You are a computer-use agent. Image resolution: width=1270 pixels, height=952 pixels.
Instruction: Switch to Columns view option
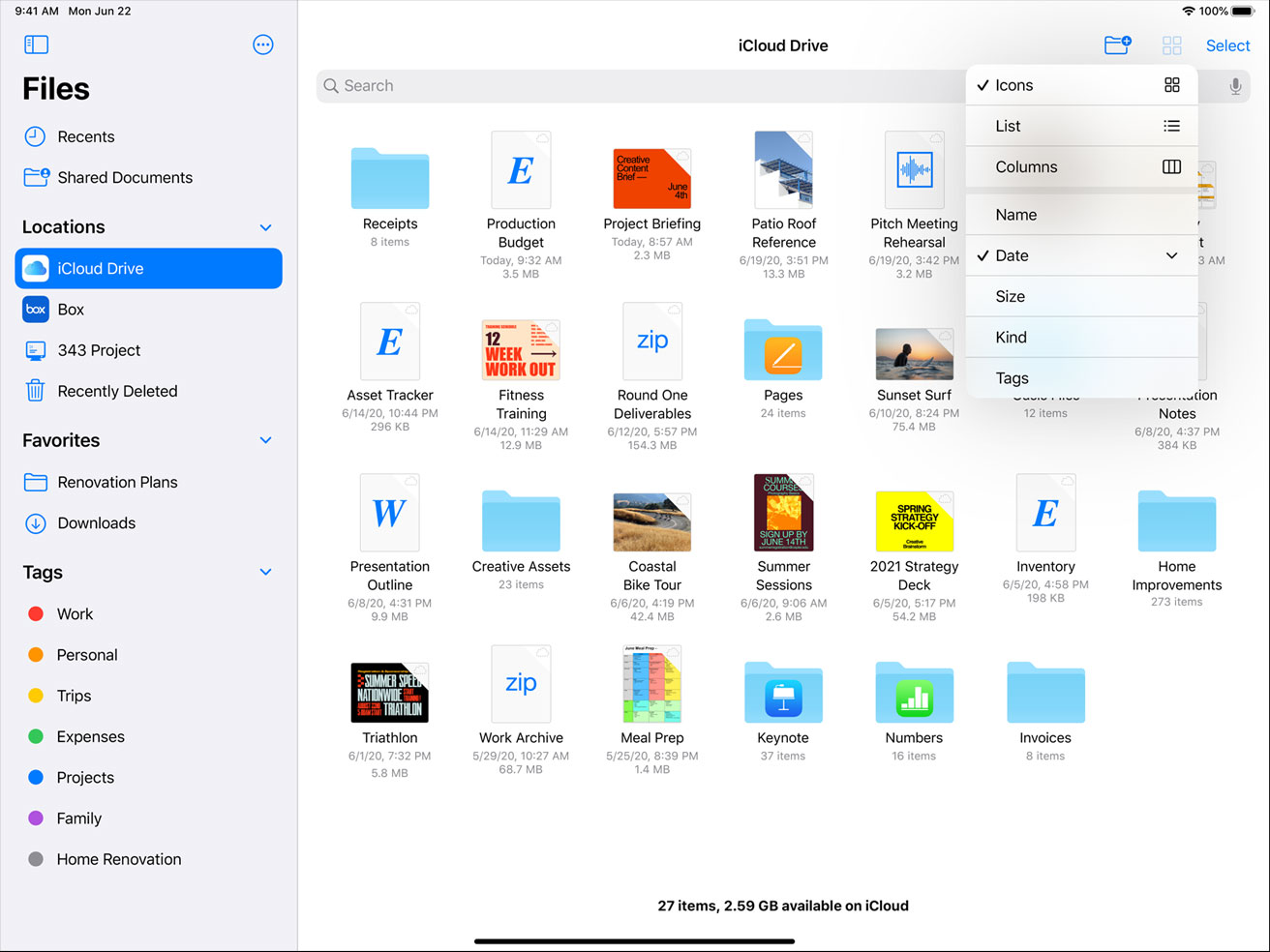click(1082, 166)
